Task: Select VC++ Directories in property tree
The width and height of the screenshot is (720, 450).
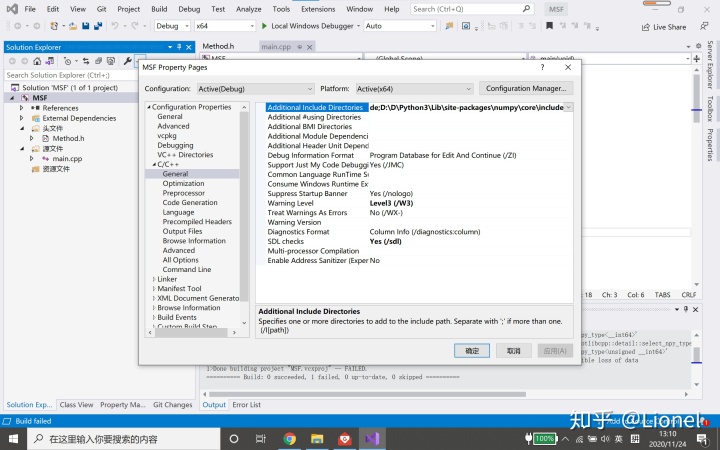Action: click(185, 155)
